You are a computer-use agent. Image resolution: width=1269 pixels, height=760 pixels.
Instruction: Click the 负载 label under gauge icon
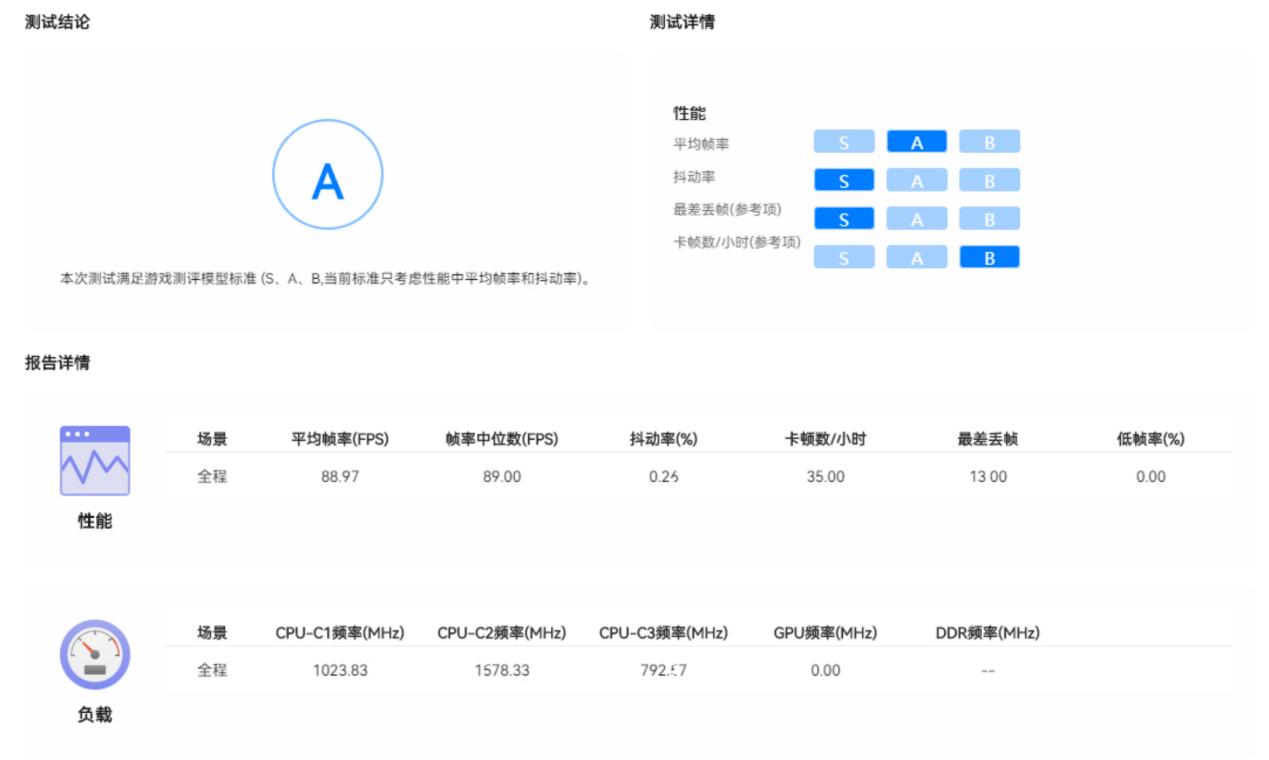pos(95,715)
